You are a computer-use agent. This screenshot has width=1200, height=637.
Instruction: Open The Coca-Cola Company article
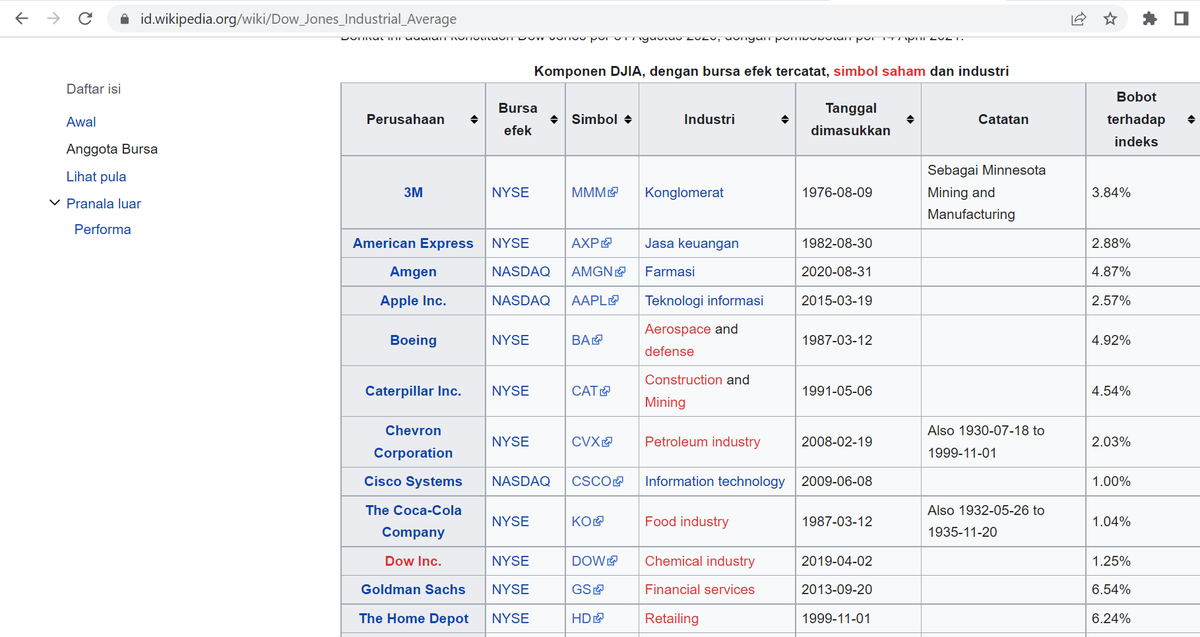pos(413,522)
